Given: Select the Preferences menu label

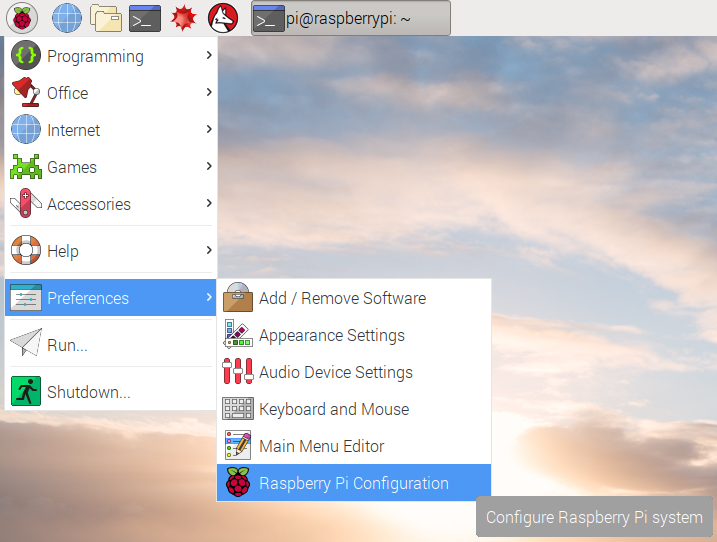Looking at the screenshot, I should point(88,298).
